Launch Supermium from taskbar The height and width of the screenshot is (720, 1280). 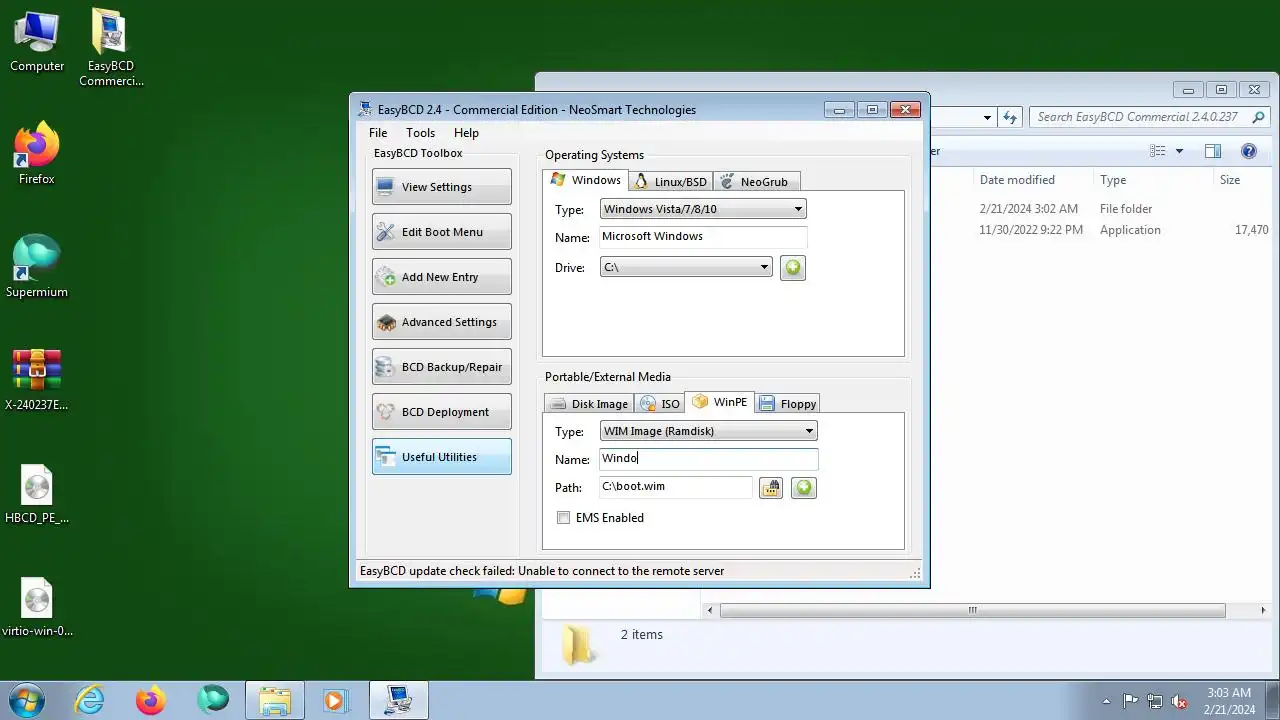[212, 700]
